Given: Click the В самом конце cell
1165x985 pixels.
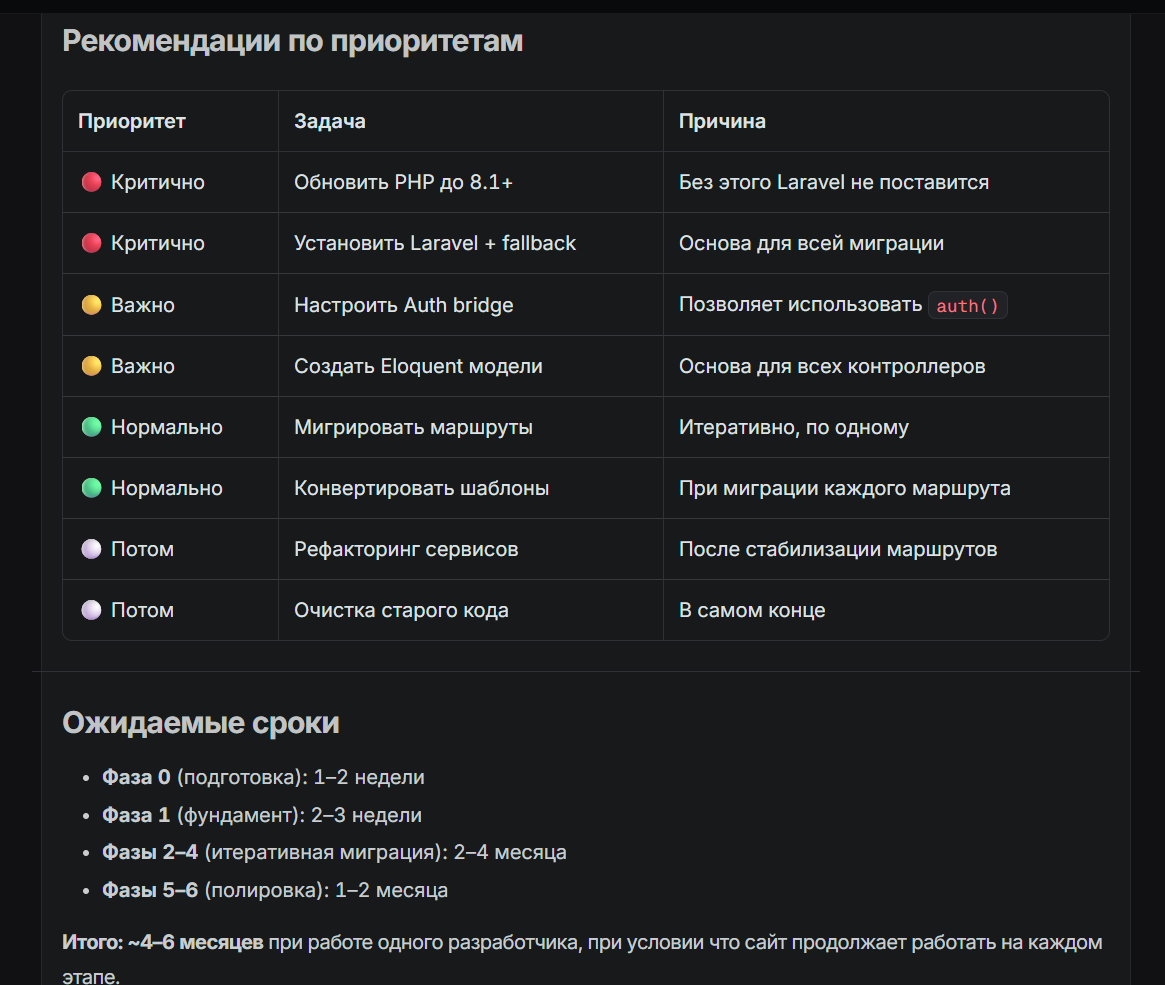Looking at the screenshot, I should pos(752,610).
